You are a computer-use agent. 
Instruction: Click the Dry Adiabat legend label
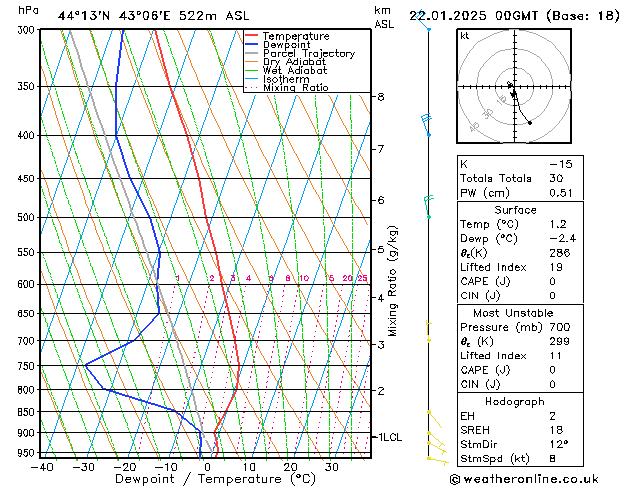pyautogui.click(x=294, y=62)
